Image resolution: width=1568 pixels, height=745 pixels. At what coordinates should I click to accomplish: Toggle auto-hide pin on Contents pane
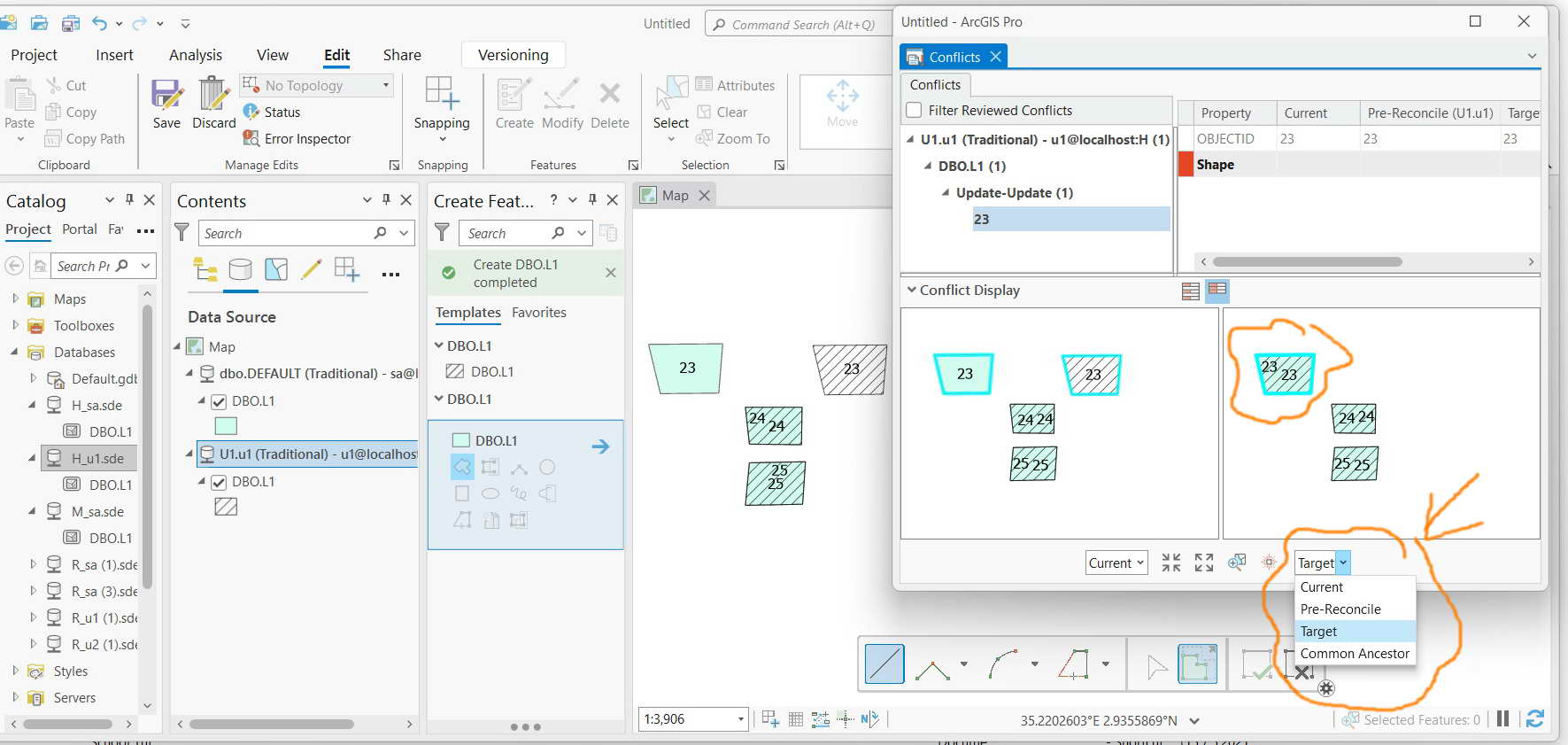tap(386, 199)
